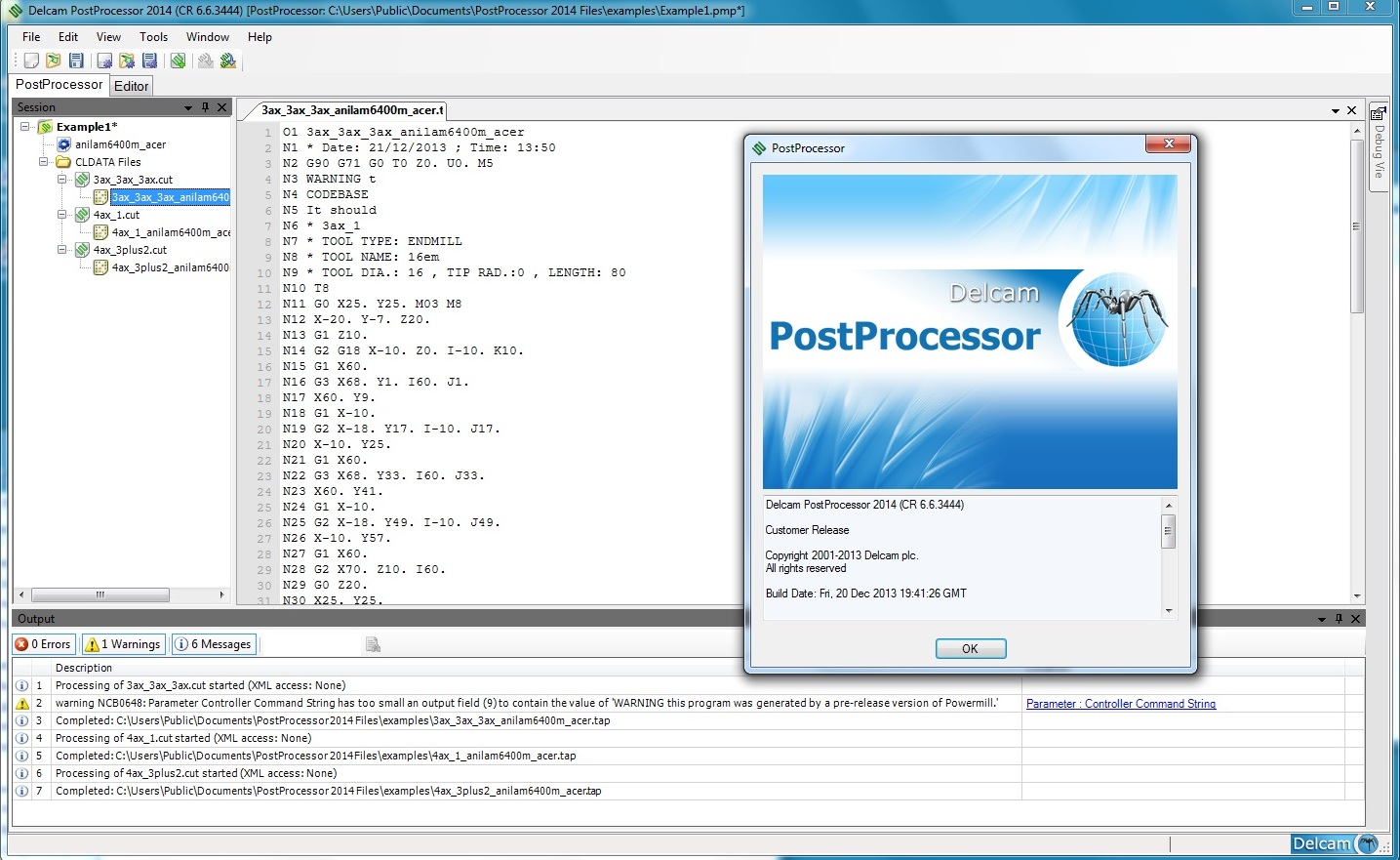Collapse the 4ax_1.cut node
Viewport: 1400px width, 860px height.
pos(62,215)
